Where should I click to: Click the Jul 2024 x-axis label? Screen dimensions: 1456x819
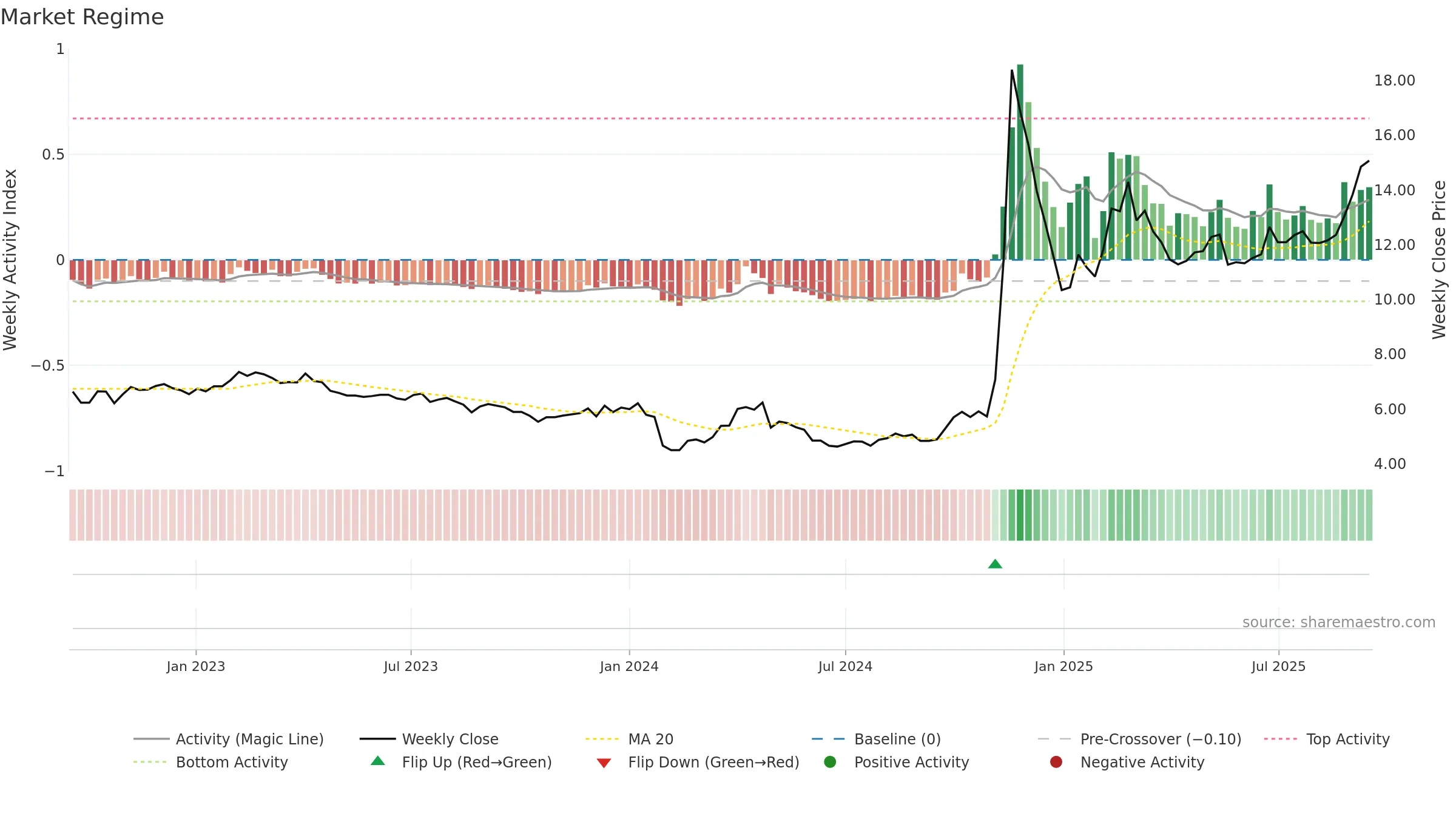(x=845, y=666)
